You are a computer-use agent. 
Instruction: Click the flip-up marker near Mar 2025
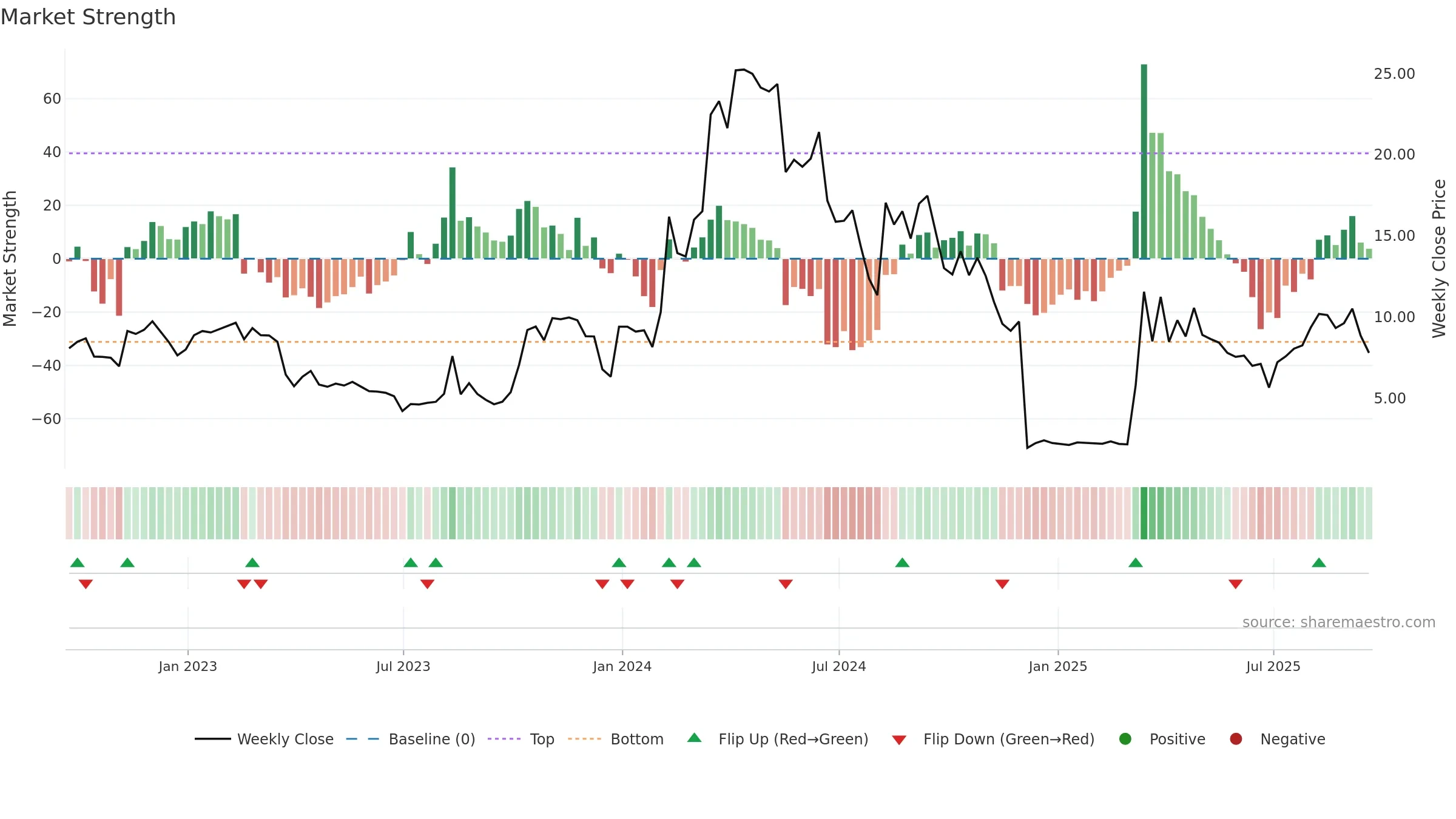[1136, 562]
